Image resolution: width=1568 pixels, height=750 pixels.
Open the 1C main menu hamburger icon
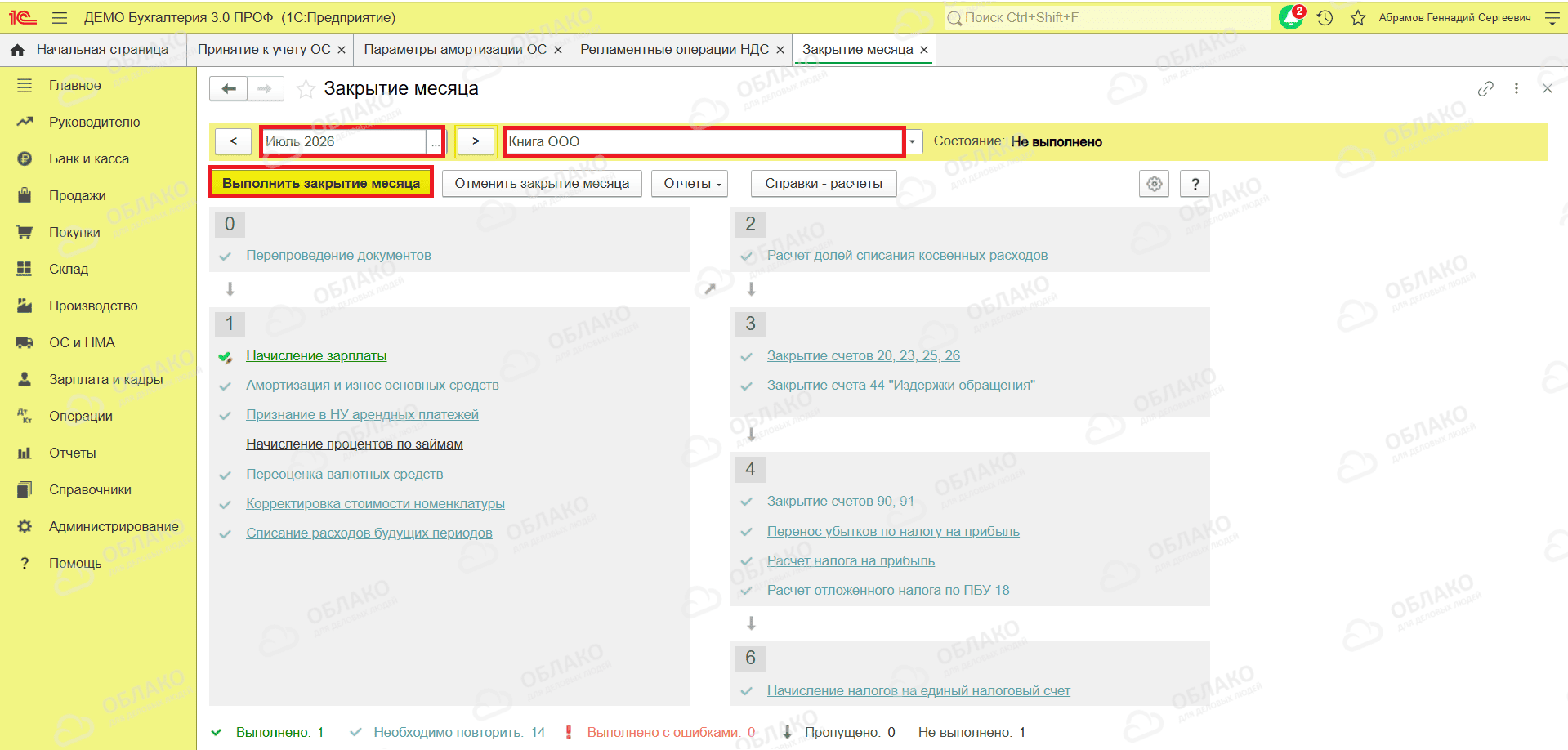60,17
